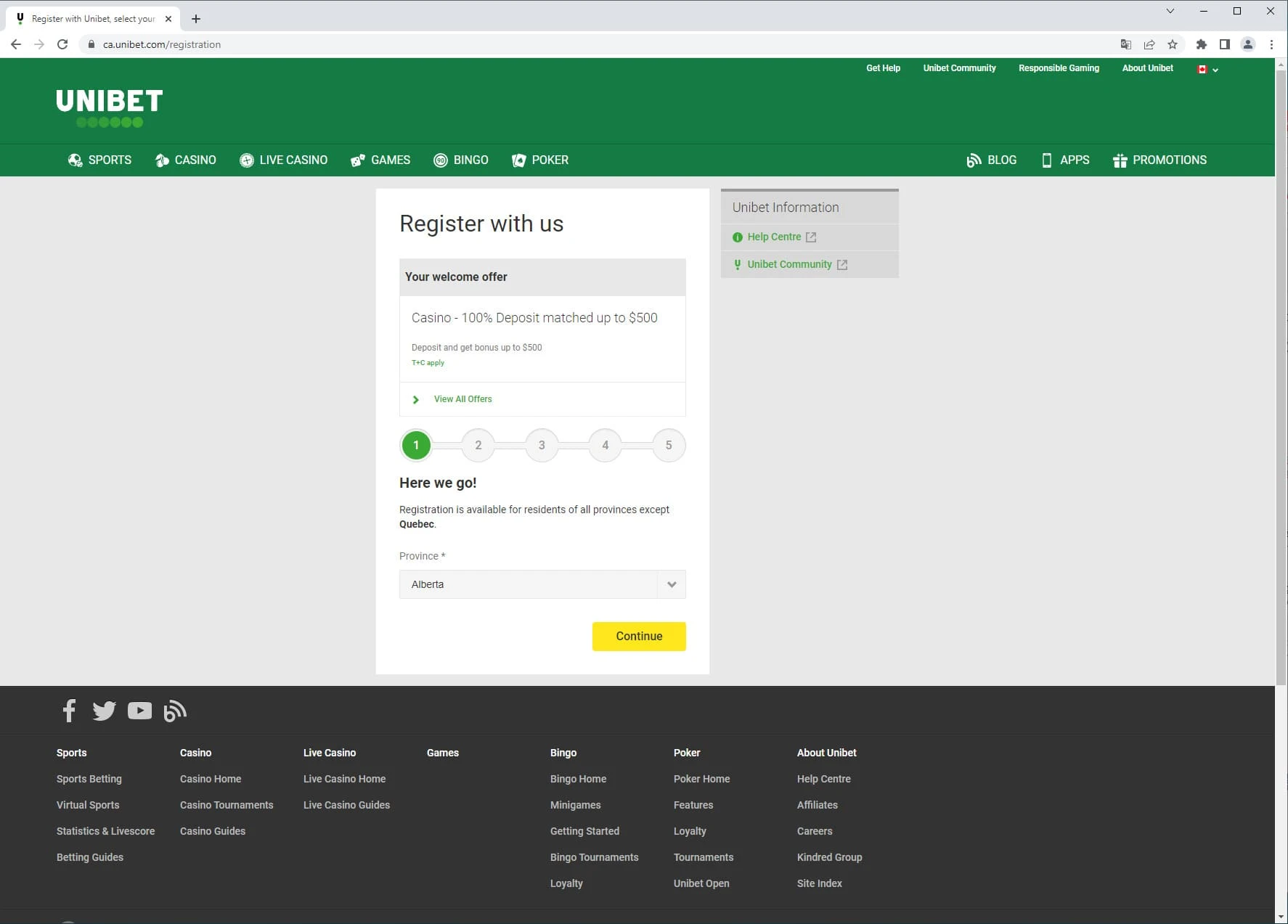
Task: Close the Register with Unibet tab
Action: tap(168, 19)
